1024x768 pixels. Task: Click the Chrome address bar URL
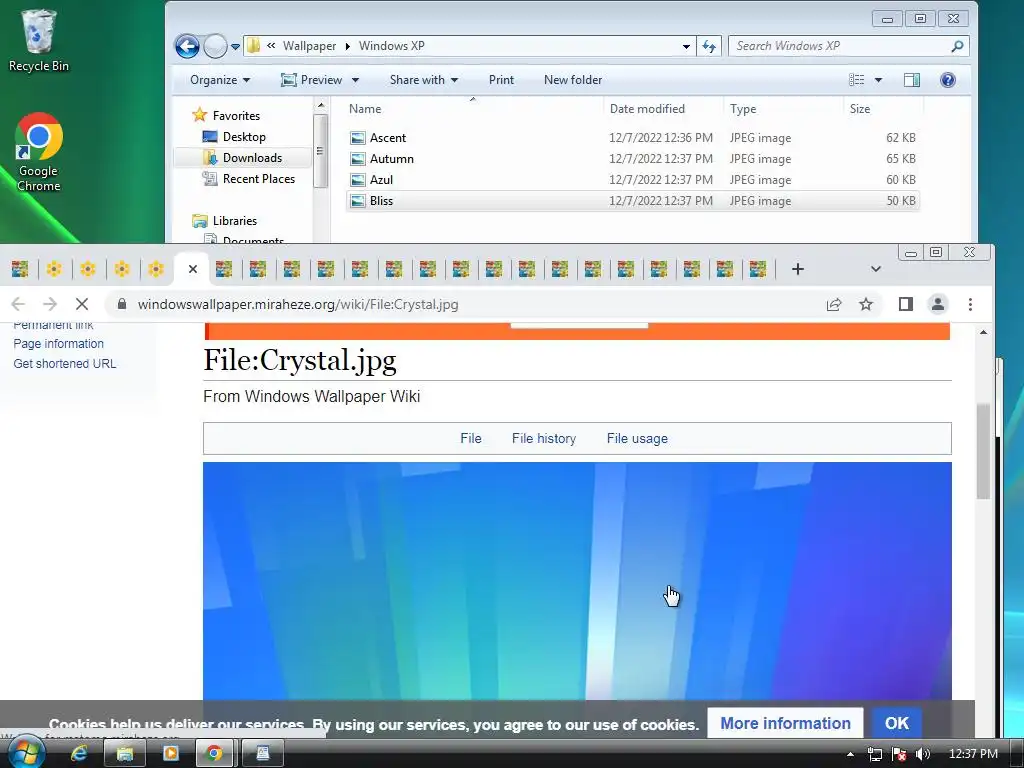point(298,304)
